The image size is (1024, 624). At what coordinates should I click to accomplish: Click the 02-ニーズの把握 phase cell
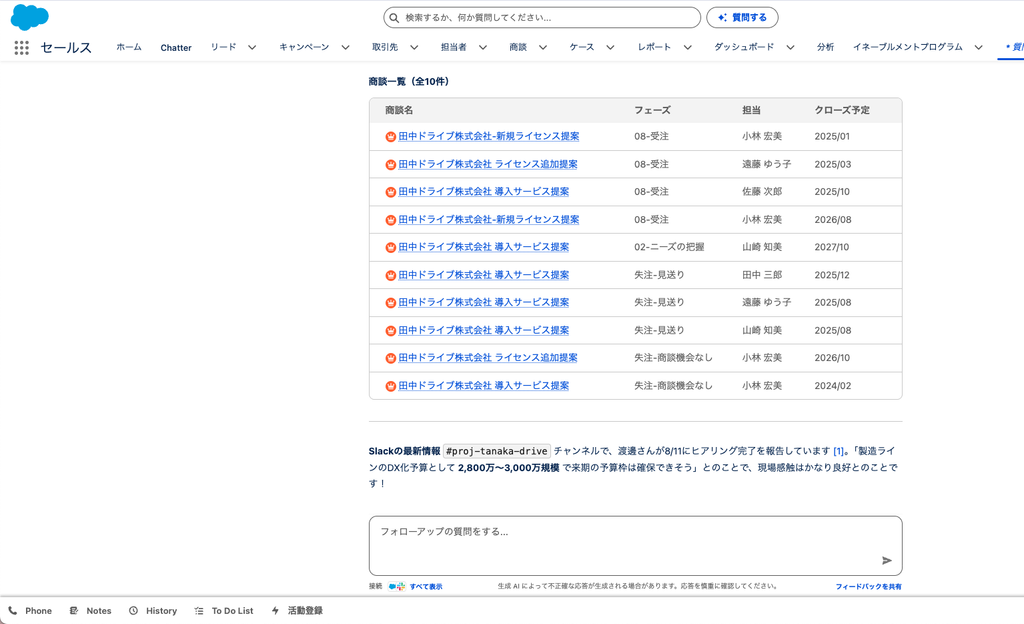(669, 247)
